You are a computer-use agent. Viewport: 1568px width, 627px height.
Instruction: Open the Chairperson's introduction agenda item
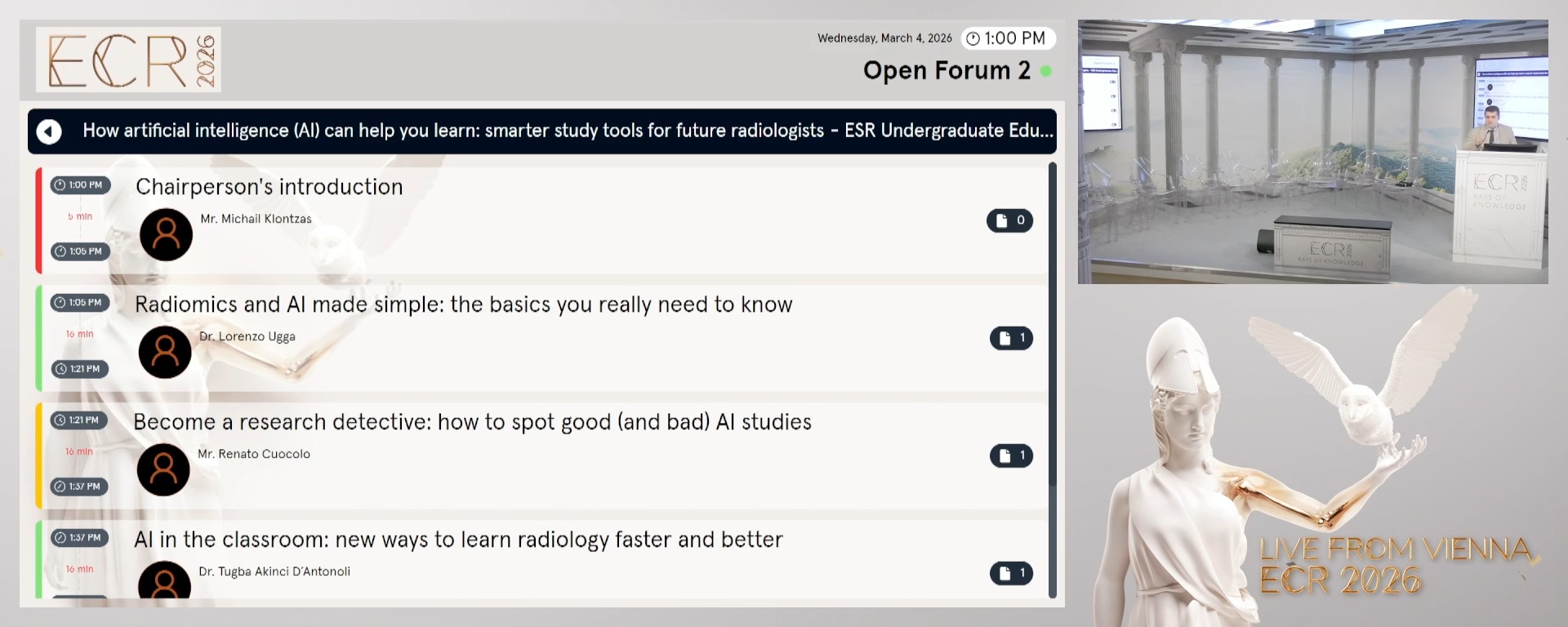click(x=269, y=187)
